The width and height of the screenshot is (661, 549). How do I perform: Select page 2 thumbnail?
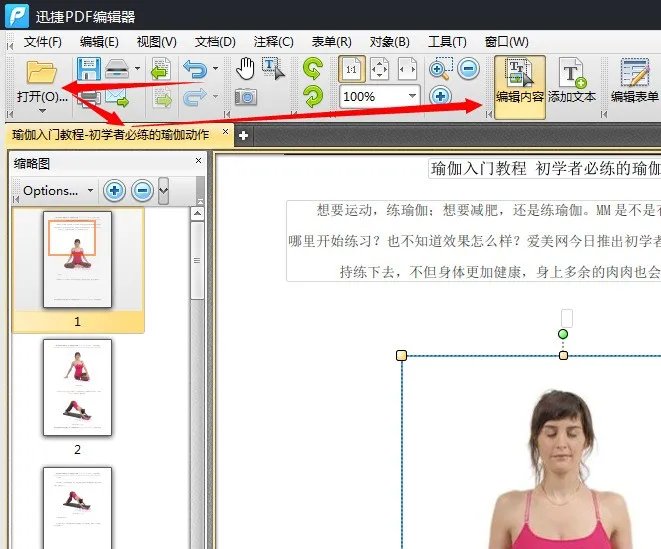click(x=78, y=388)
